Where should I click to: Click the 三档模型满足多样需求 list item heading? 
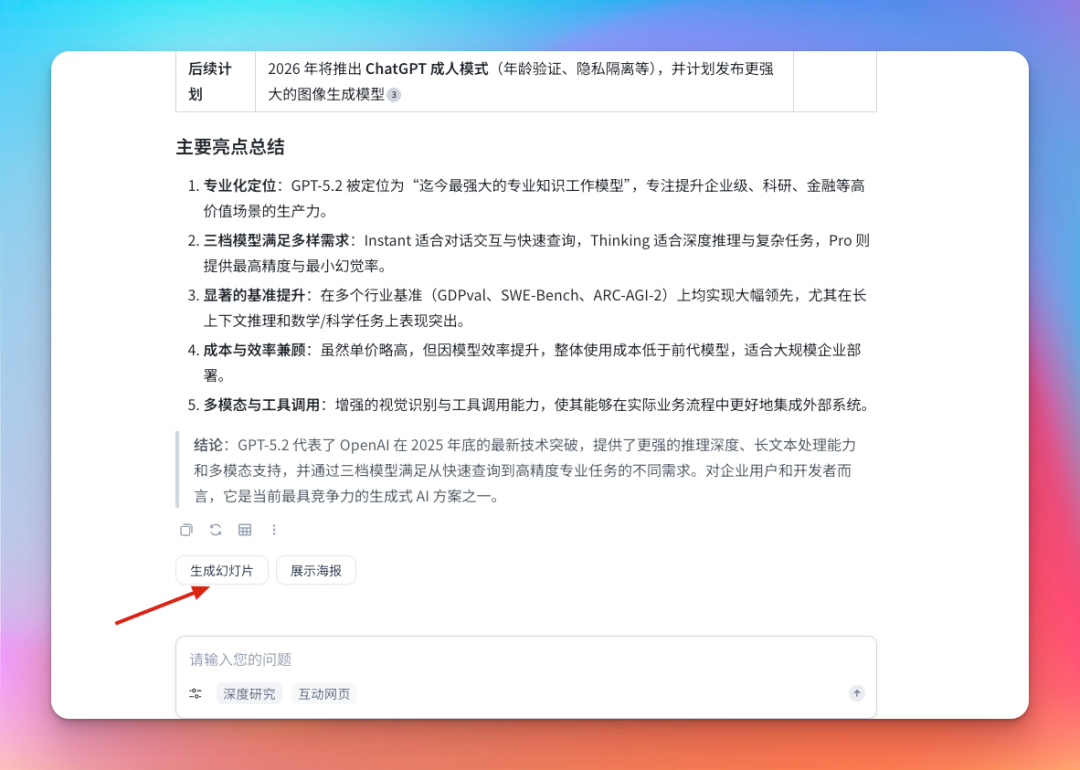click(276, 240)
